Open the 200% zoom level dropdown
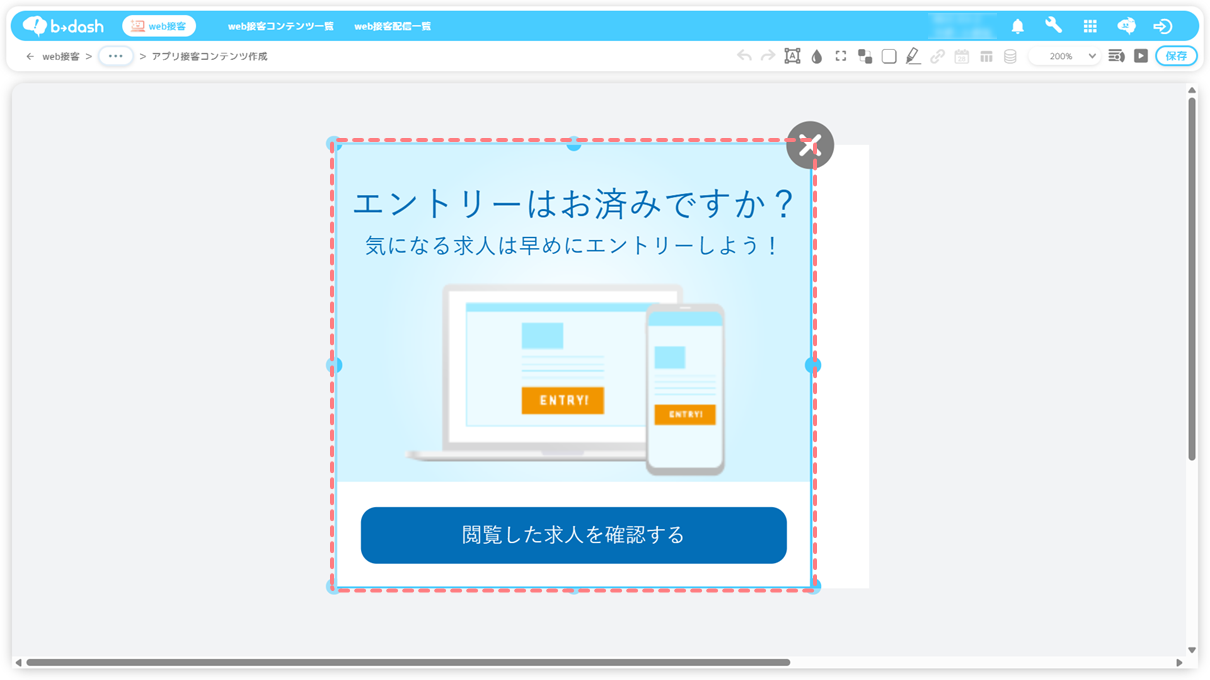Image resolution: width=1210 pixels, height=680 pixels. tap(1066, 57)
